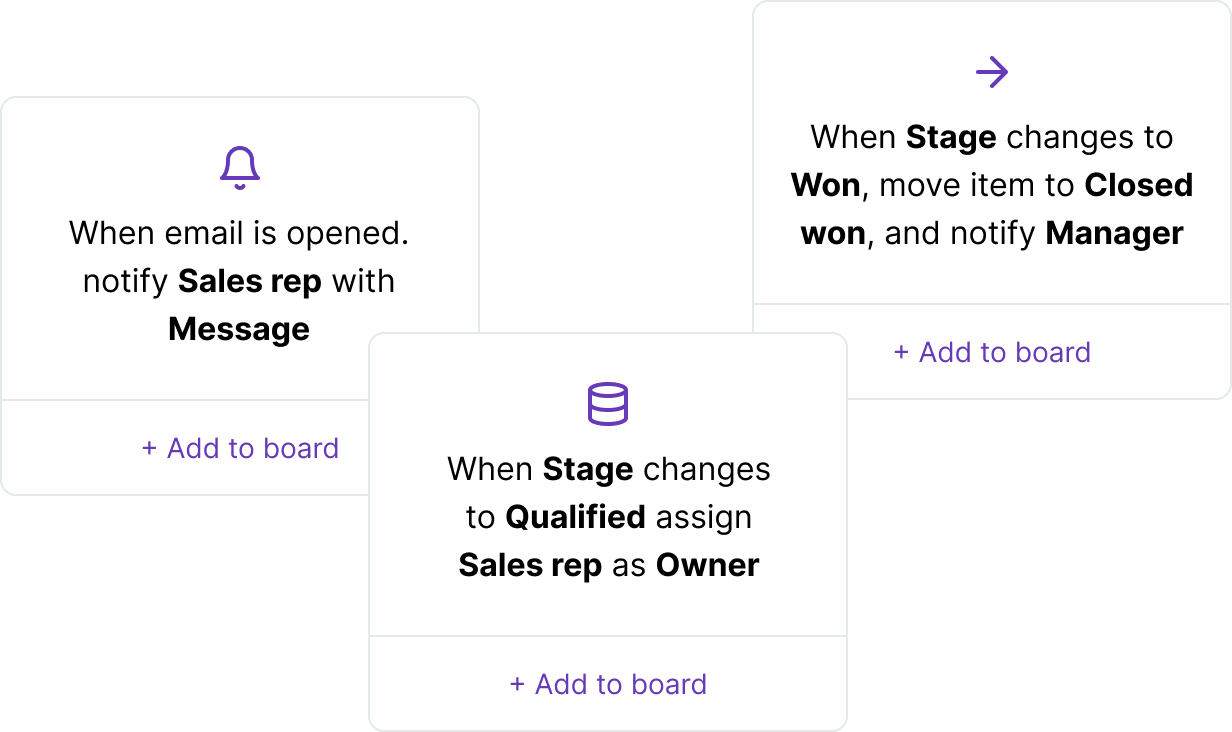Click Owner in the assign recipe
This screenshot has height=732, width=1232.
click(x=708, y=565)
